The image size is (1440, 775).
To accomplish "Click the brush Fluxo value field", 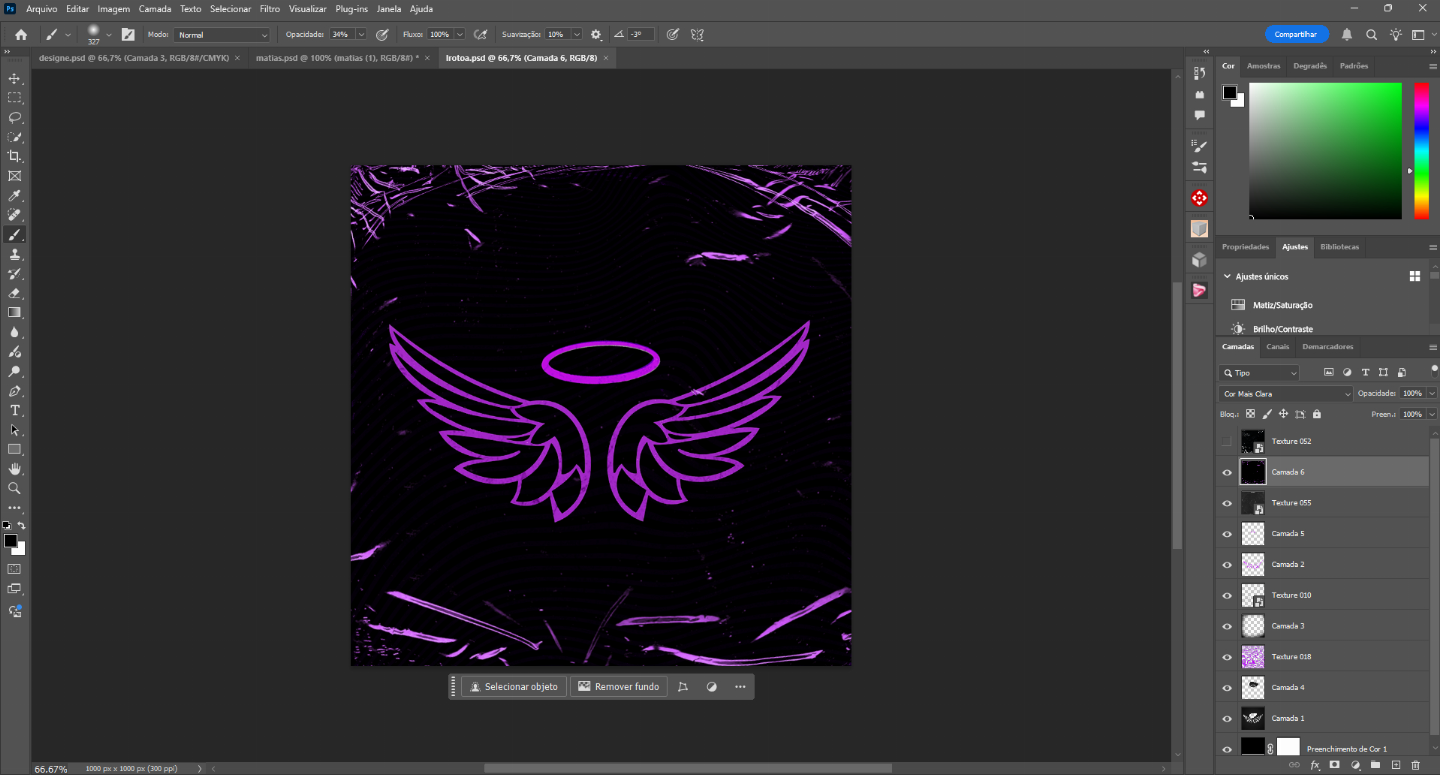I will 440,34.
